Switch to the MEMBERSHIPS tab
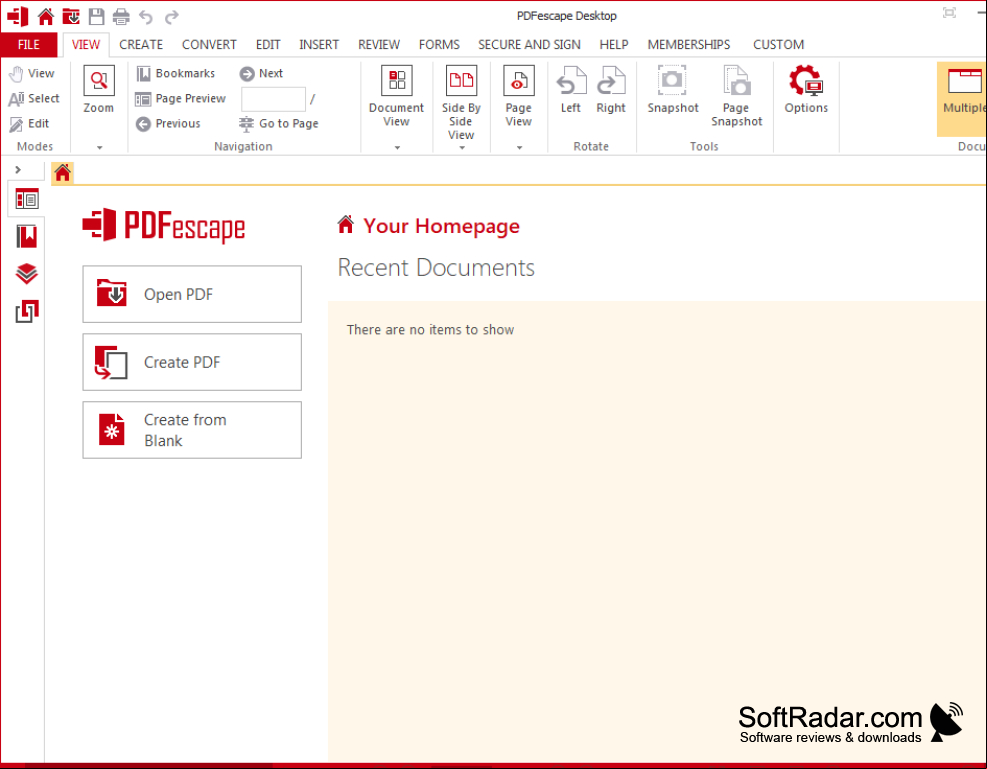 [x=689, y=45]
